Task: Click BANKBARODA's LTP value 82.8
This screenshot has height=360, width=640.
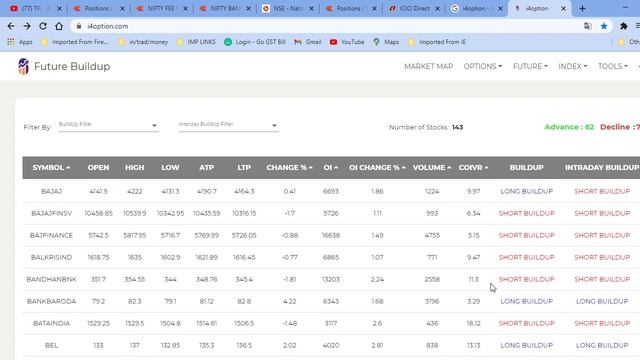Action: click(x=244, y=302)
